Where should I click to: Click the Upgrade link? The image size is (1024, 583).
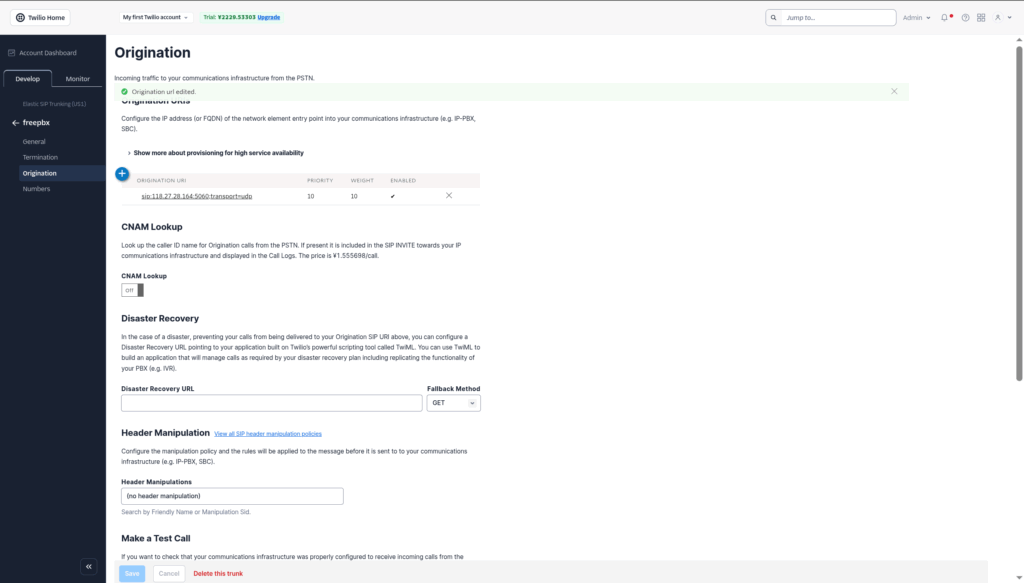(269, 17)
